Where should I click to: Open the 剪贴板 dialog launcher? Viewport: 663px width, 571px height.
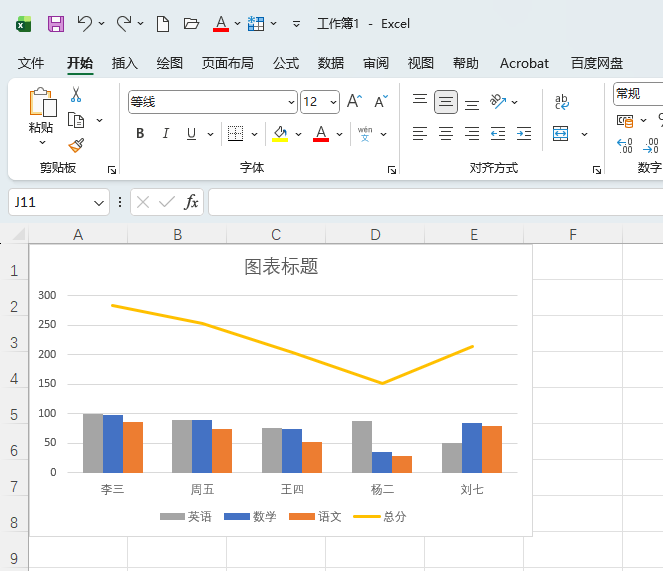tap(112, 170)
